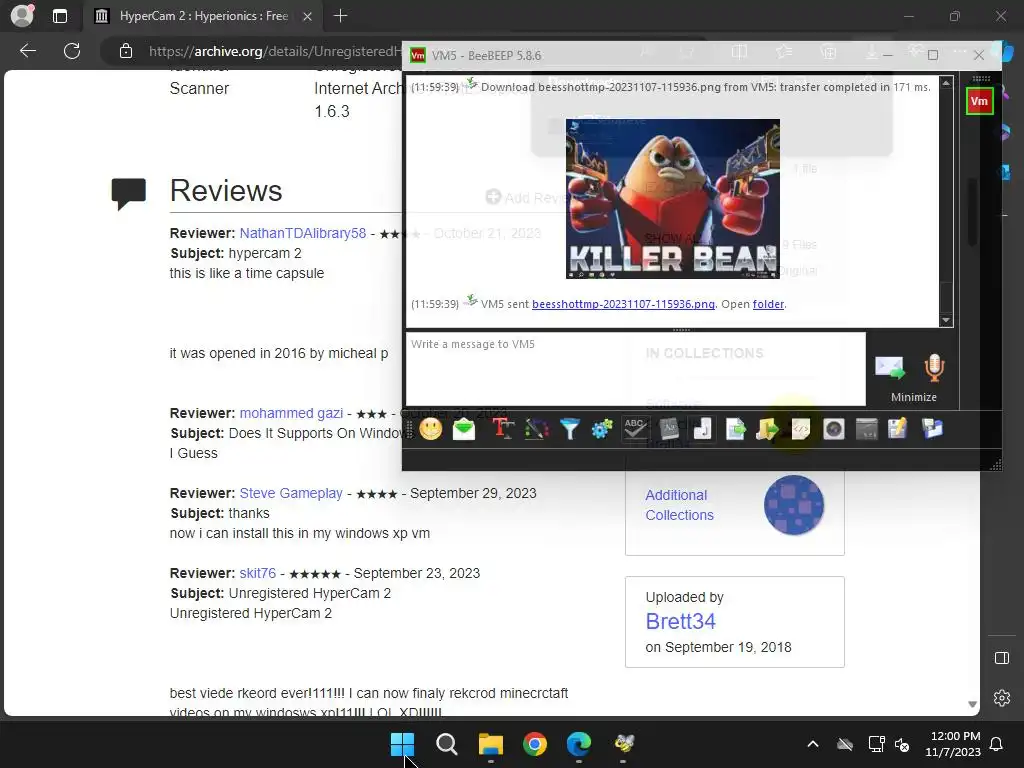Screen dimensions: 1024x768
Task: Click the address bar lock icon
Action: 126,51
